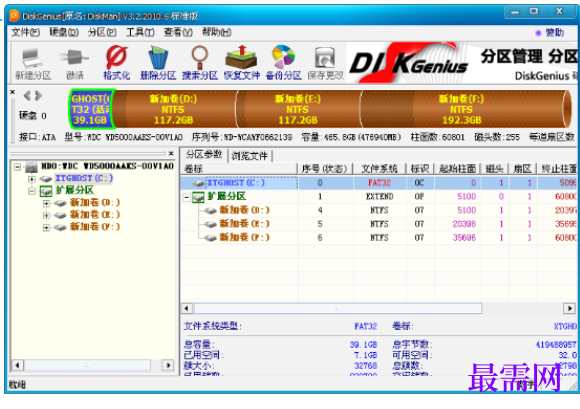This screenshot has height=409, width=580.
Task: Click the Backup Partition (备份分区) icon
Action: (x=283, y=63)
